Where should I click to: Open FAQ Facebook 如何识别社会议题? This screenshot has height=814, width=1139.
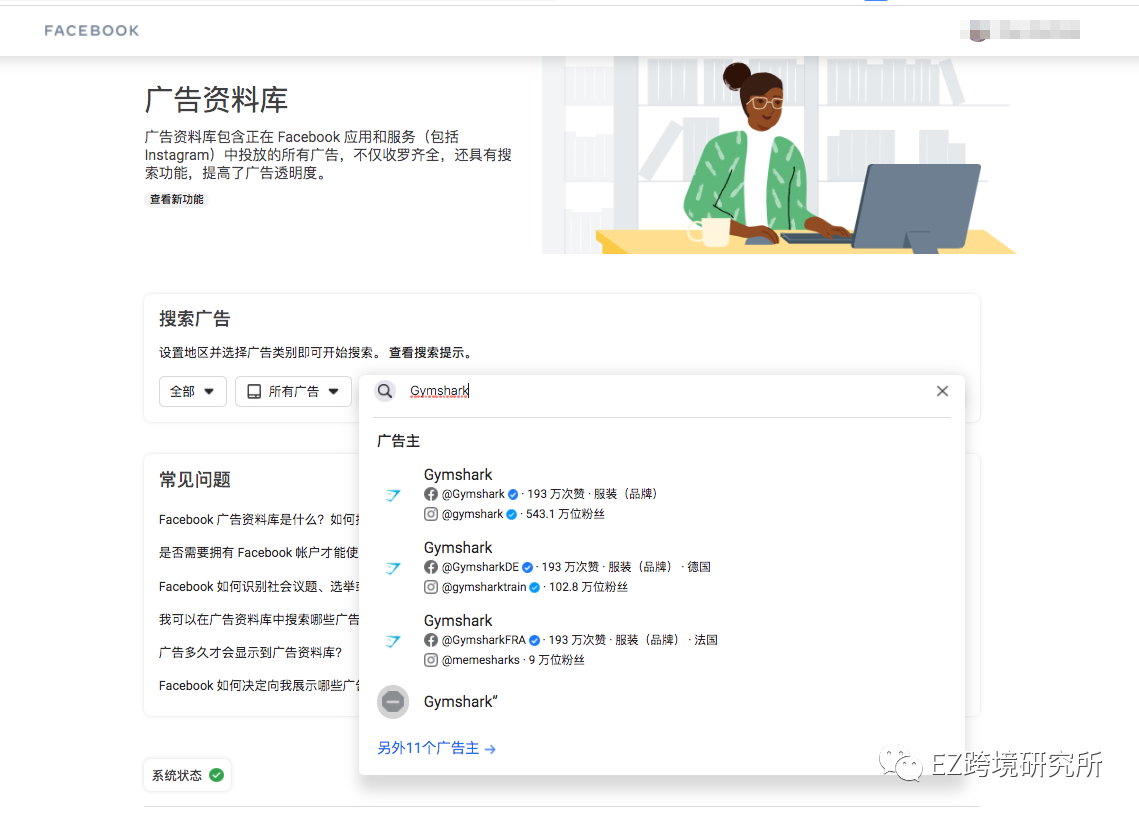pos(259,587)
